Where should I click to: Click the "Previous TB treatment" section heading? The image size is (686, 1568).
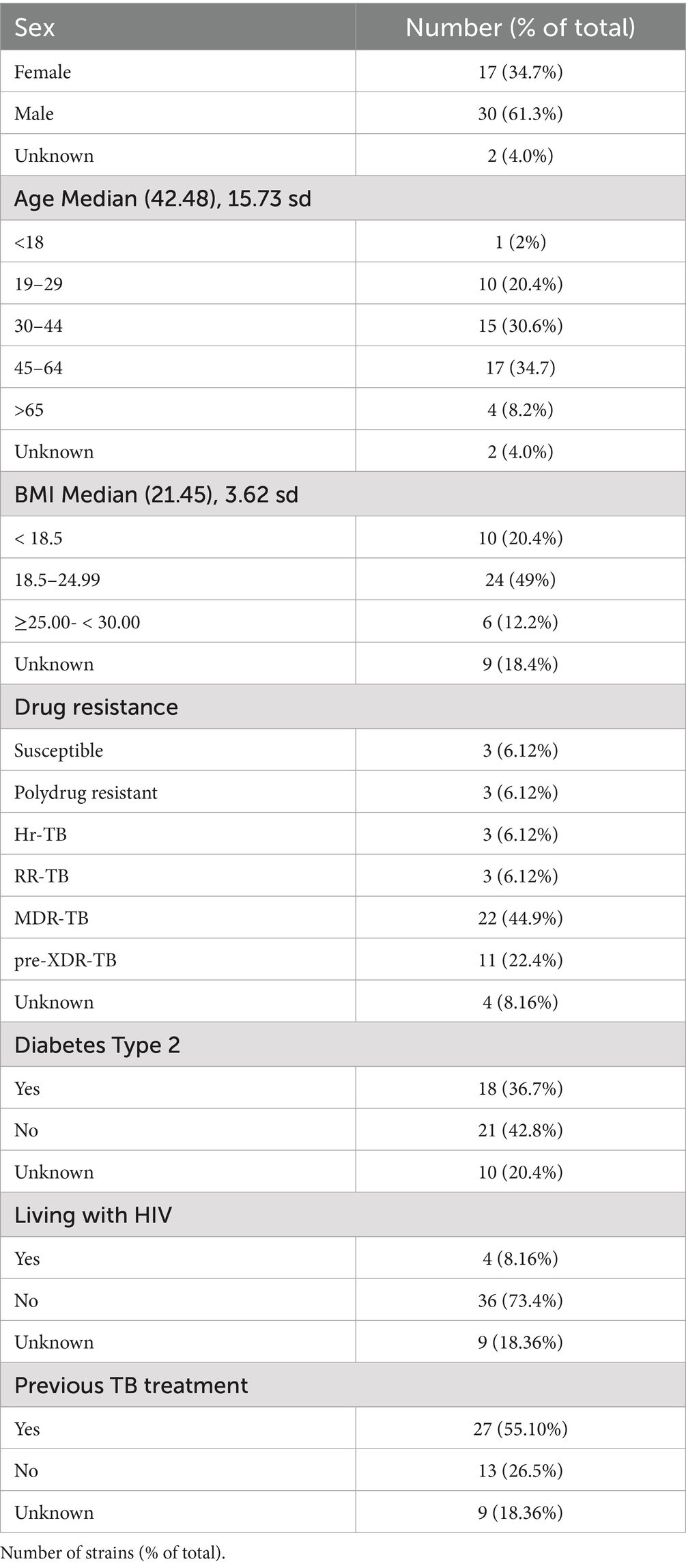[x=131, y=1385]
